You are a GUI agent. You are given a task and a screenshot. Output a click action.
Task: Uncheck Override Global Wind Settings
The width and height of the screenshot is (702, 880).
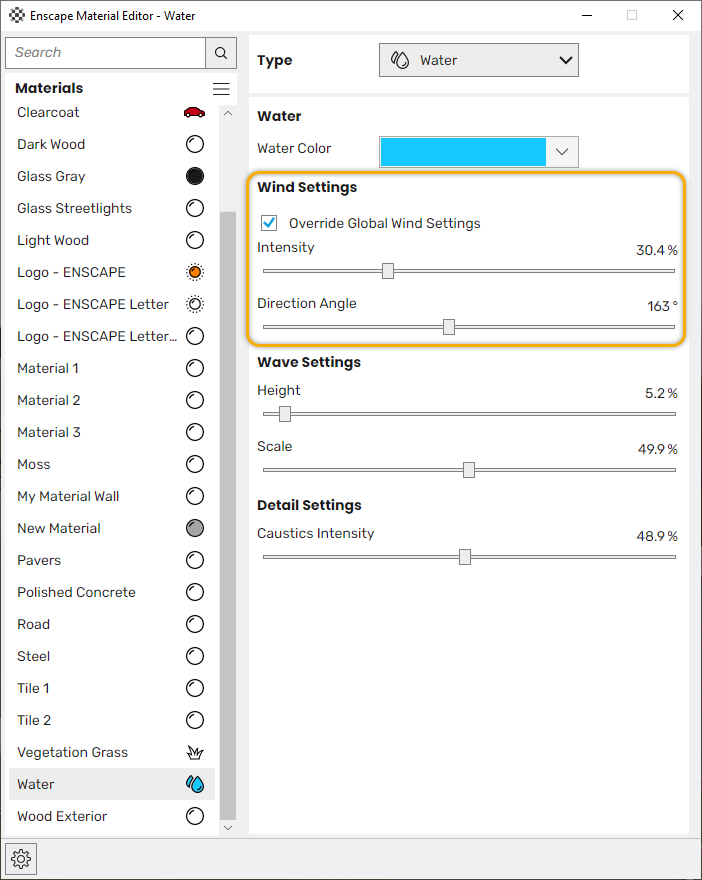tap(269, 223)
